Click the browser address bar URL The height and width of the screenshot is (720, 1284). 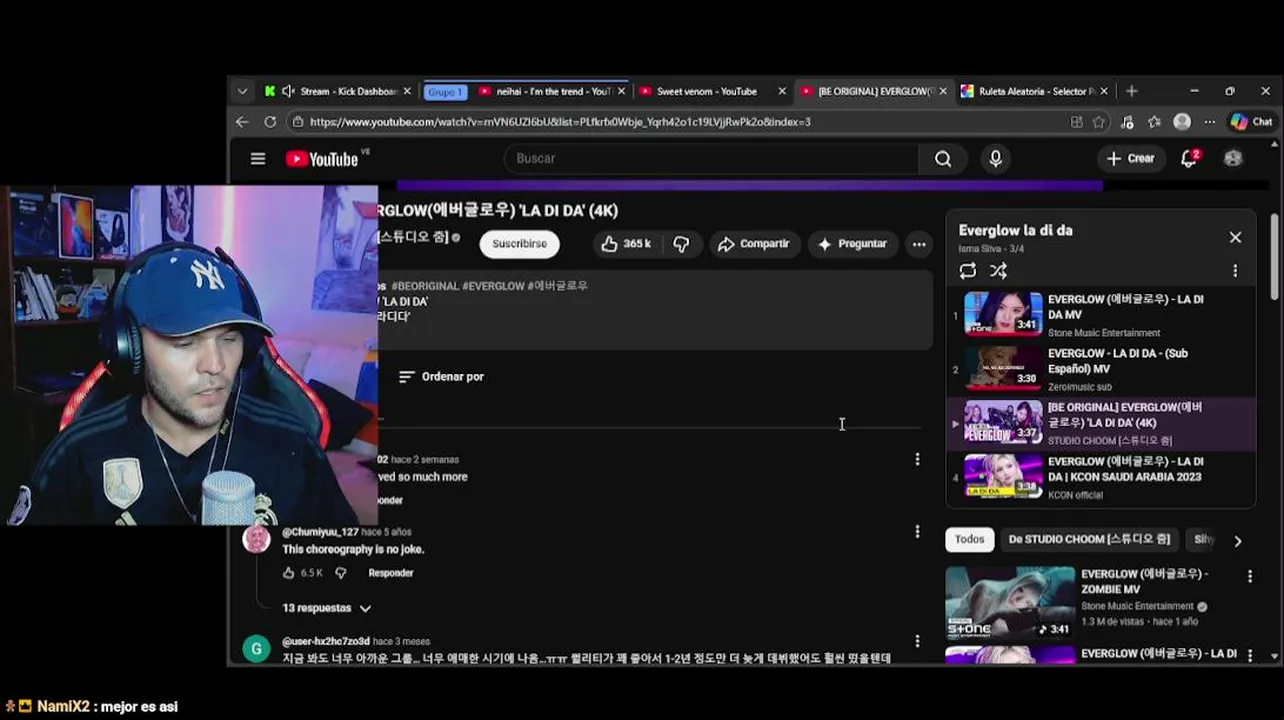click(560, 122)
